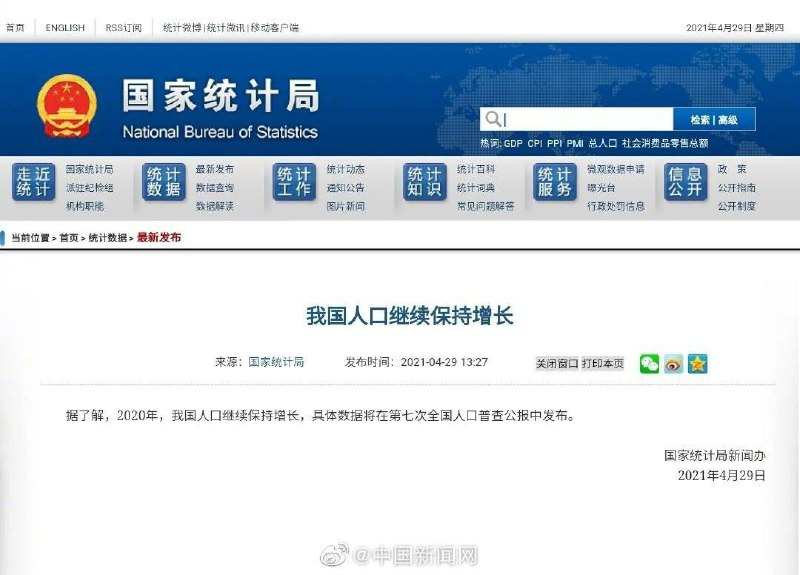
Task: Open the 公开指南 link
Action: point(737,188)
